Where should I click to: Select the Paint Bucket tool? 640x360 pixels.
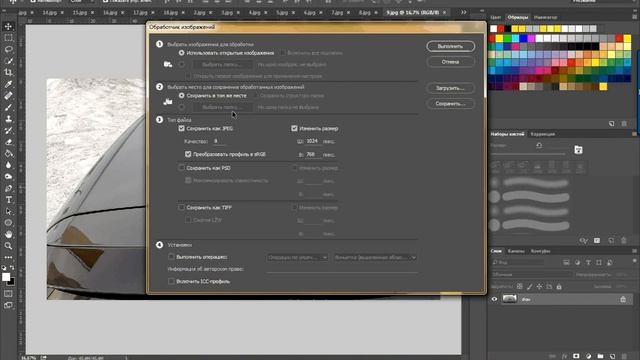pos(9,153)
